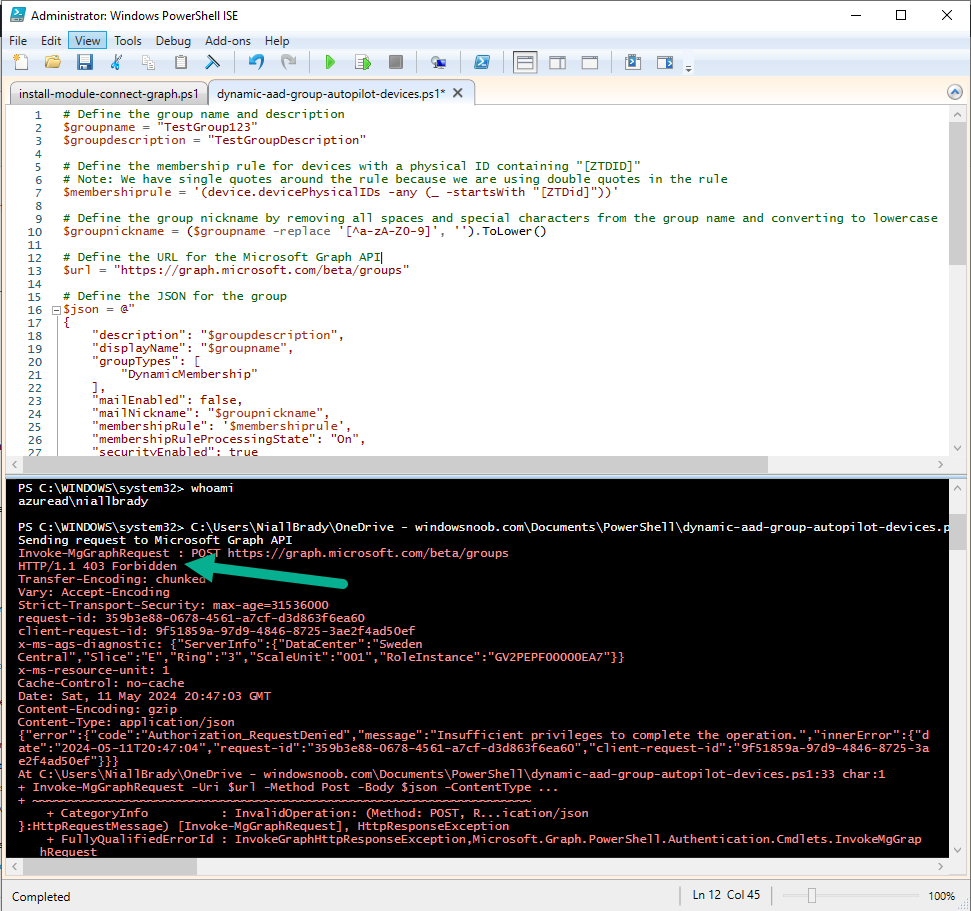Open the Debug menu
Screen dimensions: 971x911
pyautogui.click(x=173, y=41)
